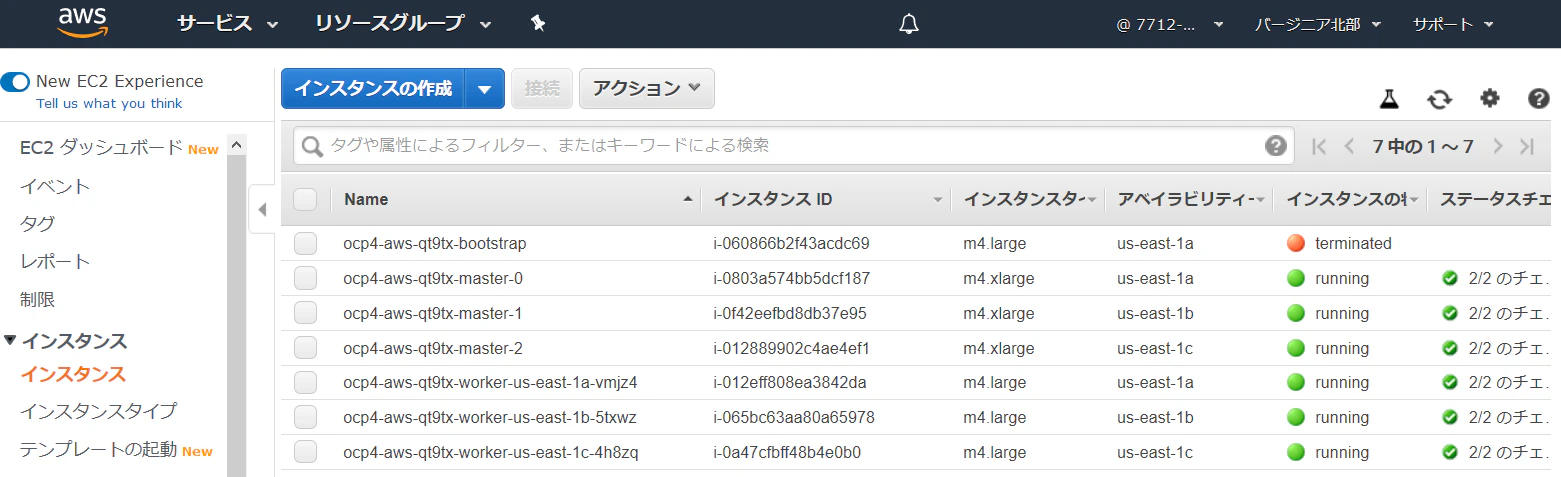The width and height of the screenshot is (1561, 477).
Task: Check the ocp4-aws-qt9tx-master-0 row checkbox
Action: click(305, 278)
